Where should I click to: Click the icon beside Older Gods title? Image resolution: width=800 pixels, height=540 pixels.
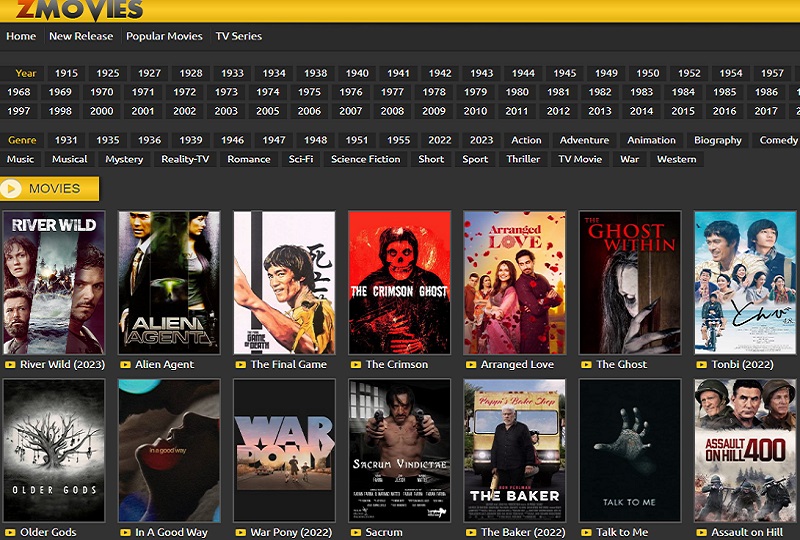[x=10, y=532]
